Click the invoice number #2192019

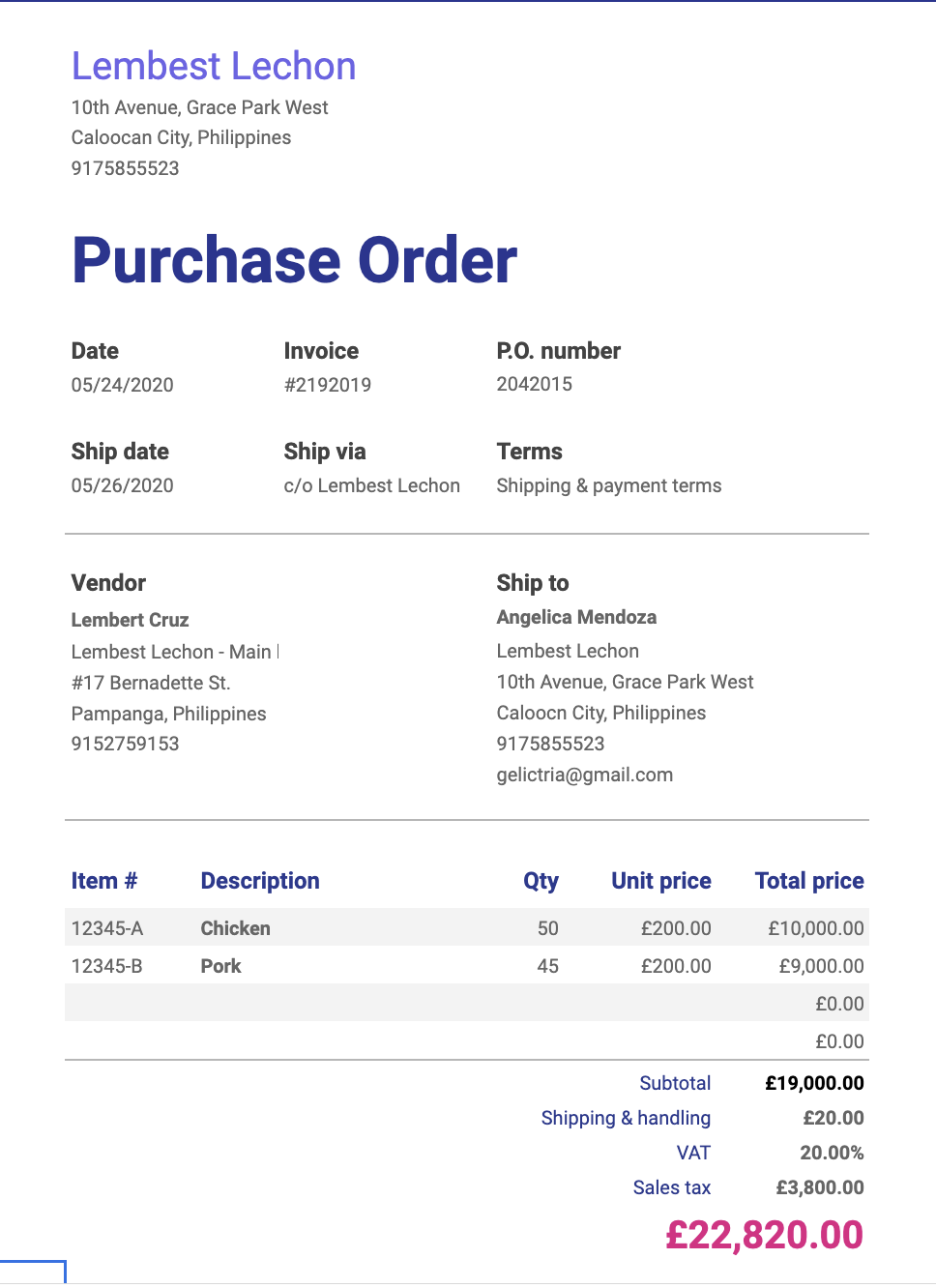[x=327, y=385]
